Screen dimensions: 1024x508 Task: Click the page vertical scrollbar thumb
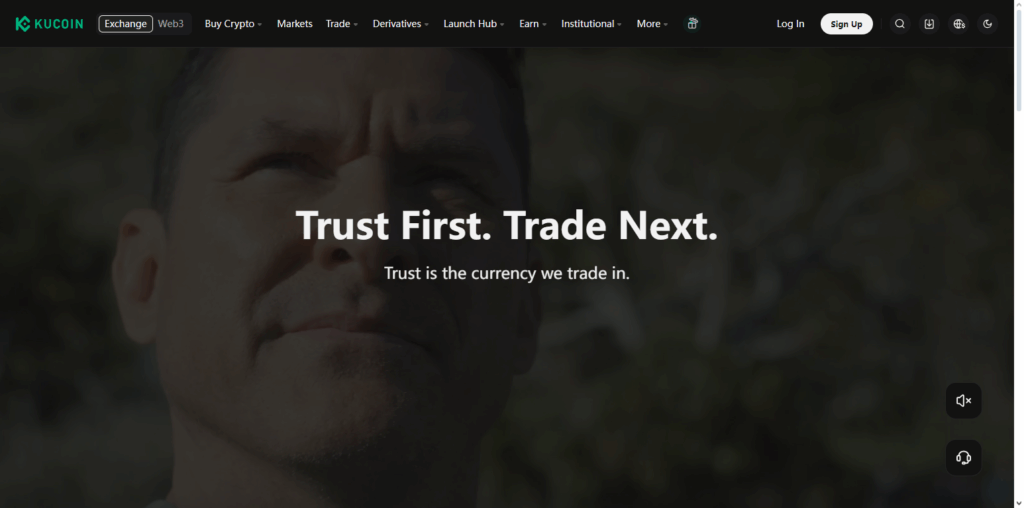click(1018, 61)
